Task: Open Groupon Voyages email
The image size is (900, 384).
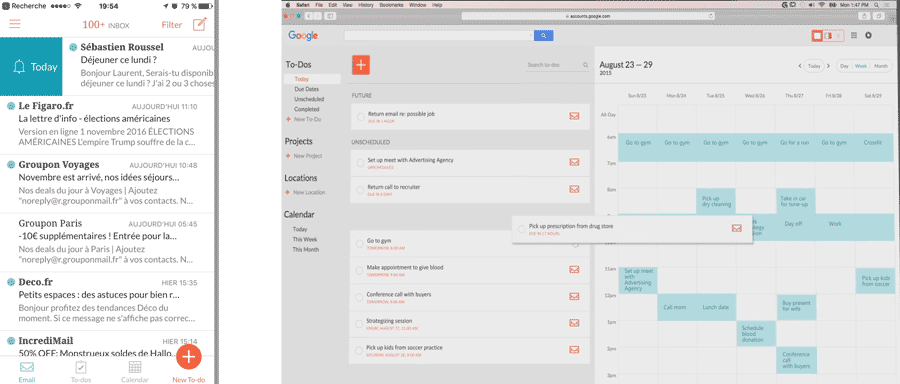Action: pos(107,183)
